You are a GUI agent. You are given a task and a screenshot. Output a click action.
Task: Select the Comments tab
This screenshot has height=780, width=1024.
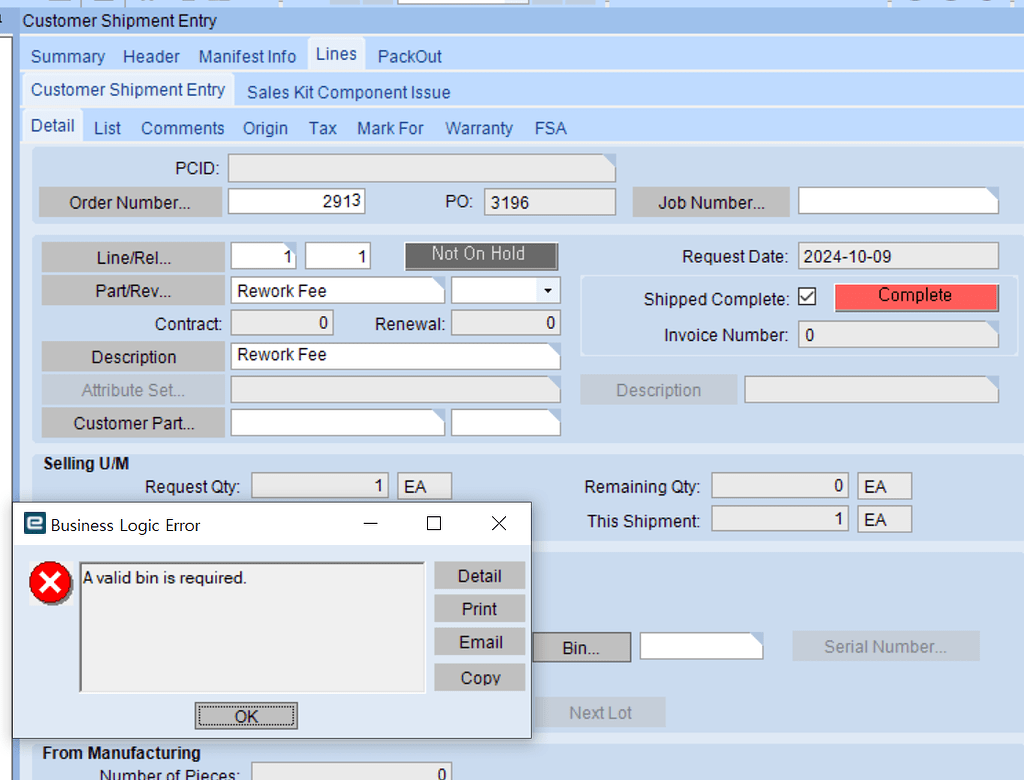click(x=182, y=127)
